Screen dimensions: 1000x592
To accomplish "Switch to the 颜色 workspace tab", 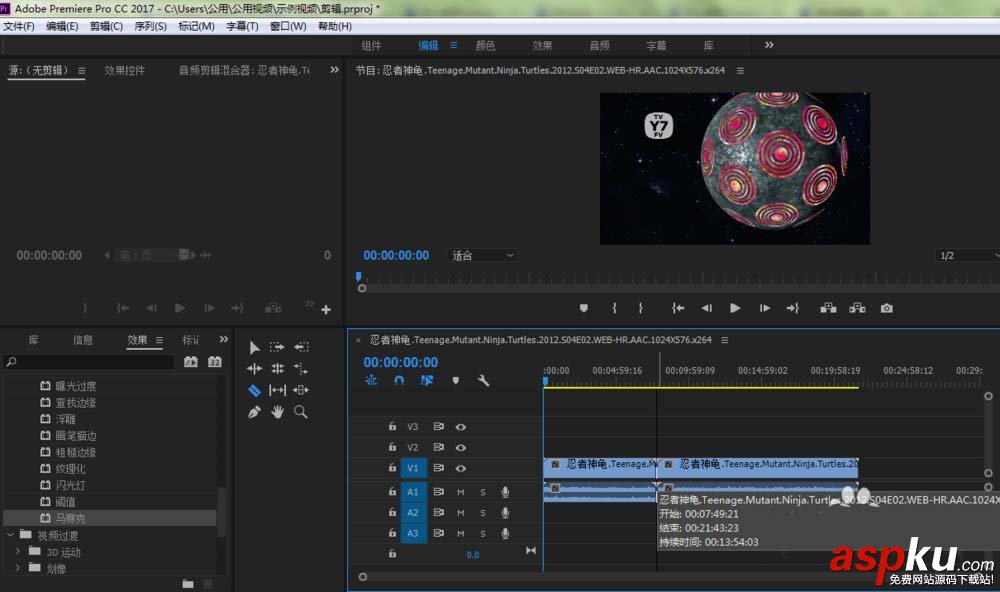I will 485,46.
